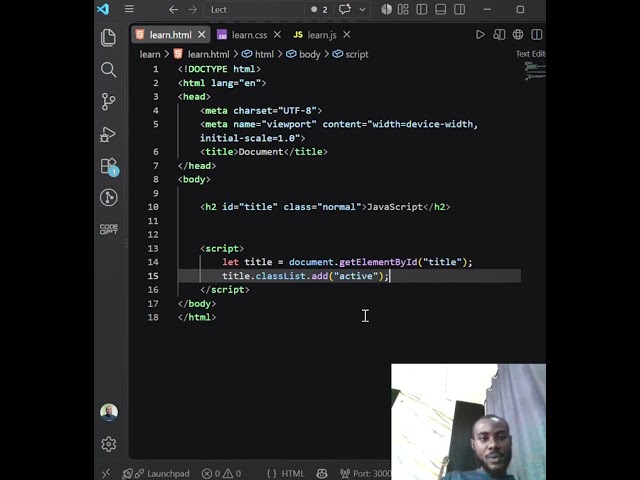Viewport: 640px width, 480px height.
Task: Close the learn.js tab
Action: [x=347, y=35]
